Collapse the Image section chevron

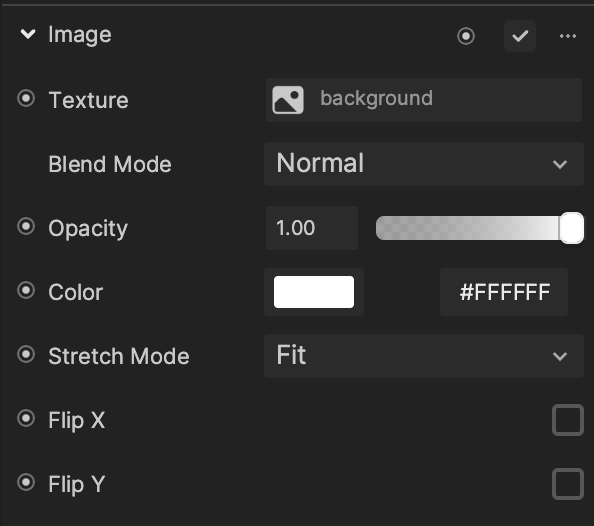click(x=28, y=34)
